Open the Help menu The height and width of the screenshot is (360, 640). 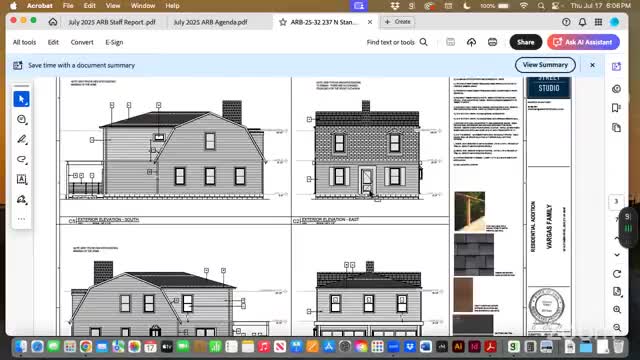click(172, 6)
